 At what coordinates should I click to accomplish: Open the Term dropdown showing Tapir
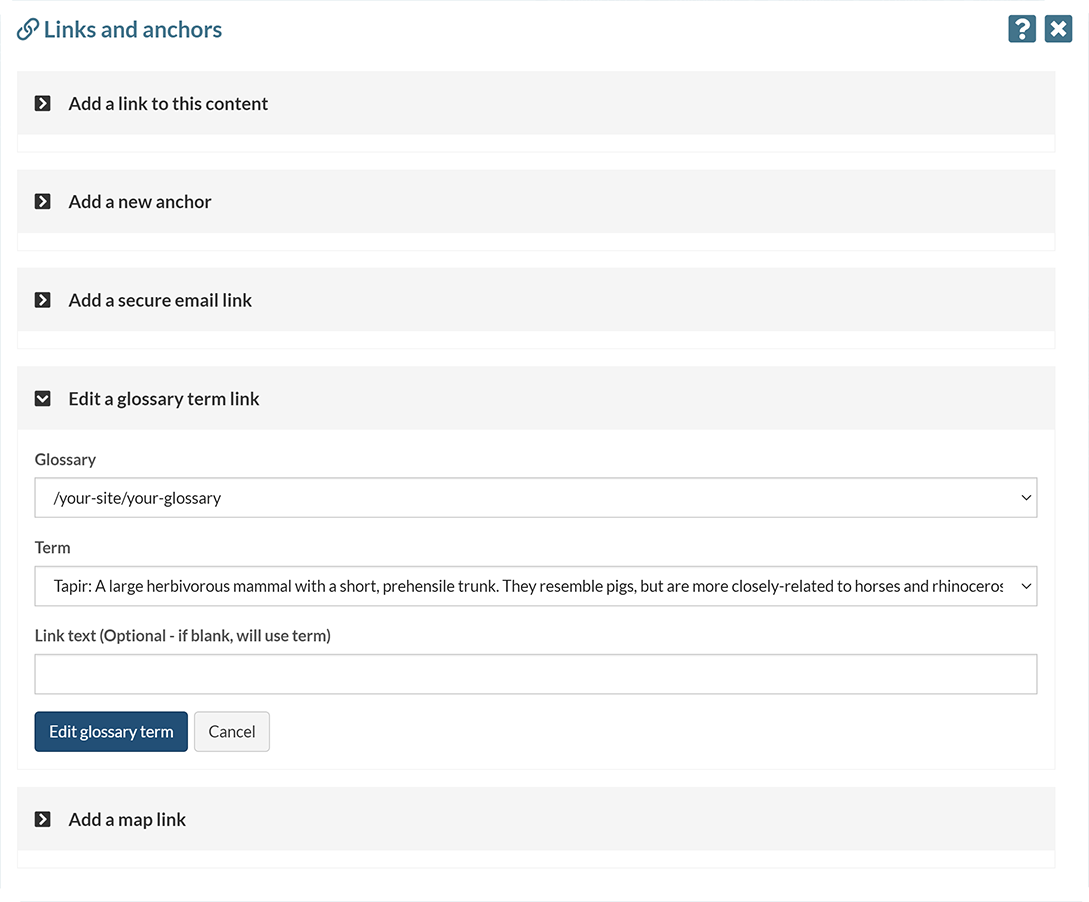click(x=535, y=586)
